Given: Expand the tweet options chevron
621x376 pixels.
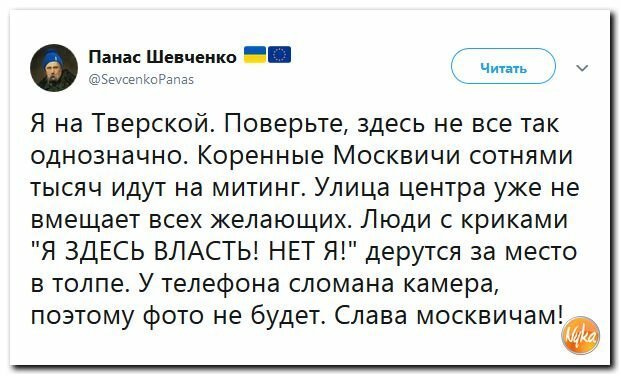Looking at the screenshot, I should [x=582, y=68].
